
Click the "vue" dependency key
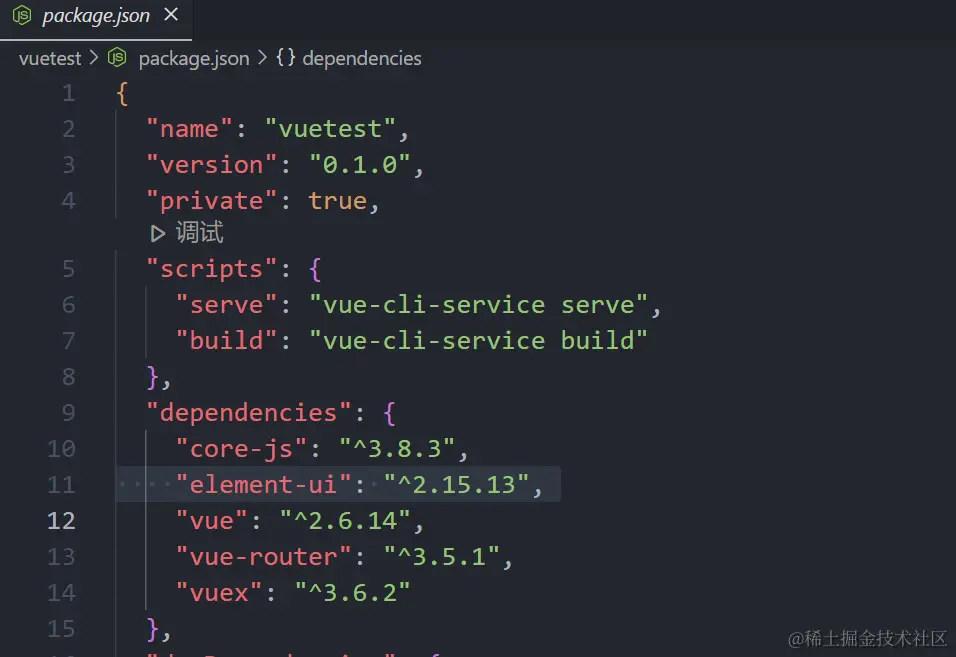tap(212, 521)
